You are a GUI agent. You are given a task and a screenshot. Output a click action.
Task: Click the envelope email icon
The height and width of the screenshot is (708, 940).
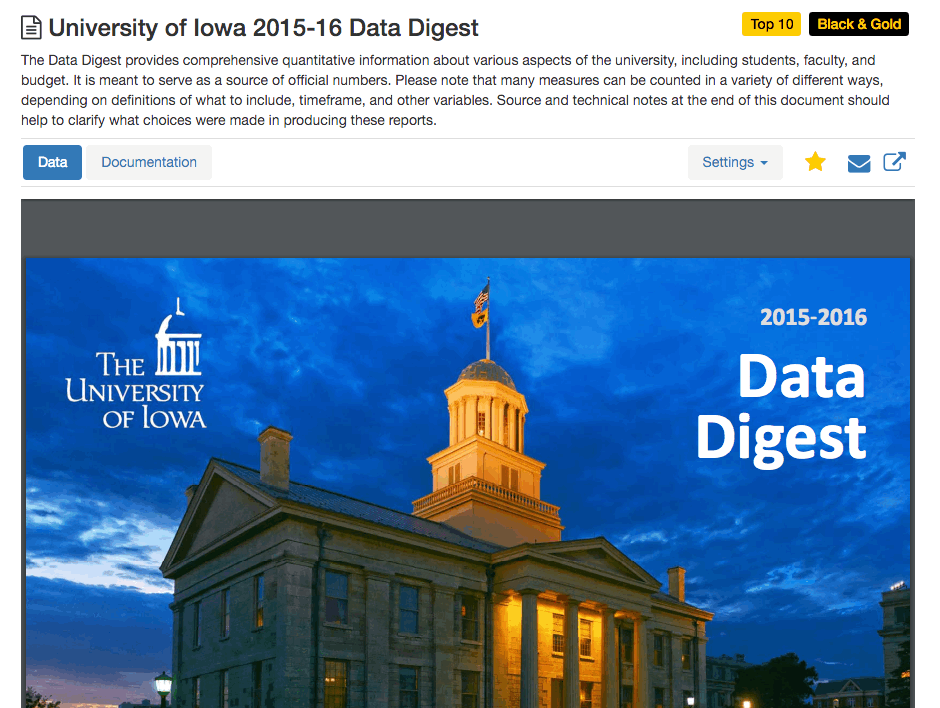pyautogui.click(x=858, y=162)
